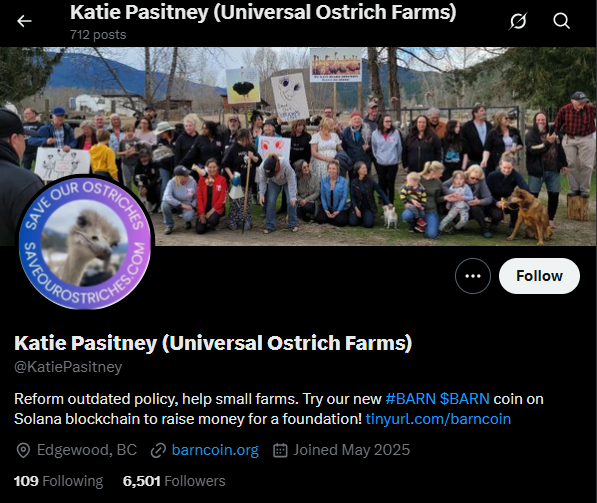Screen dimensions: 597x503
Task: Visit the barncoin.org website link
Action: 215,450
